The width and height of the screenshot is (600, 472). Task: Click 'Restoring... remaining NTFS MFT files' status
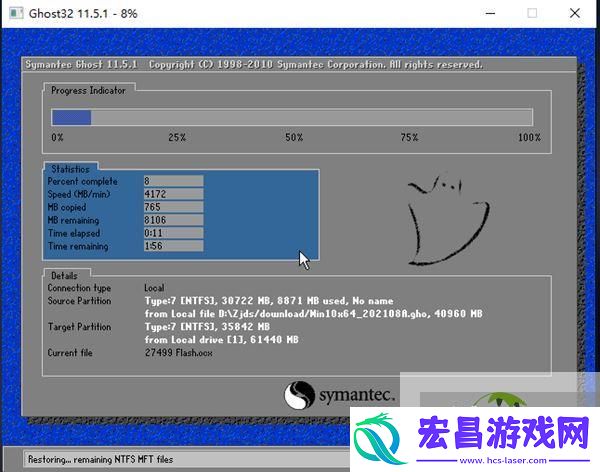pos(101,459)
